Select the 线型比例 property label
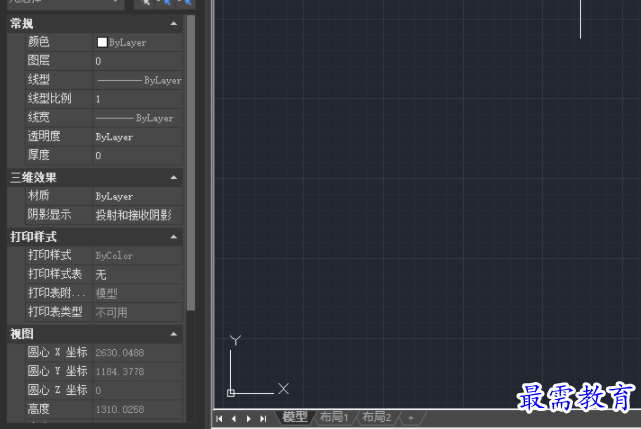 click(49, 98)
